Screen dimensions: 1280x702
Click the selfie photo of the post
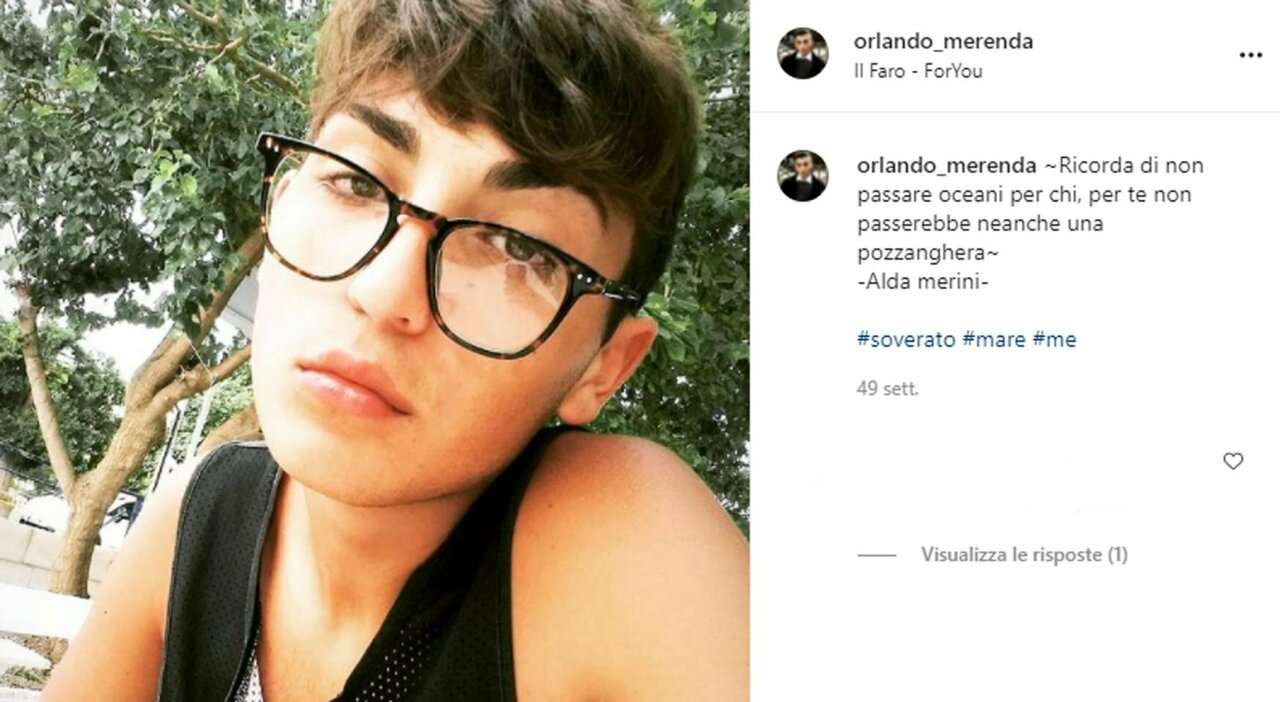coord(374,351)
